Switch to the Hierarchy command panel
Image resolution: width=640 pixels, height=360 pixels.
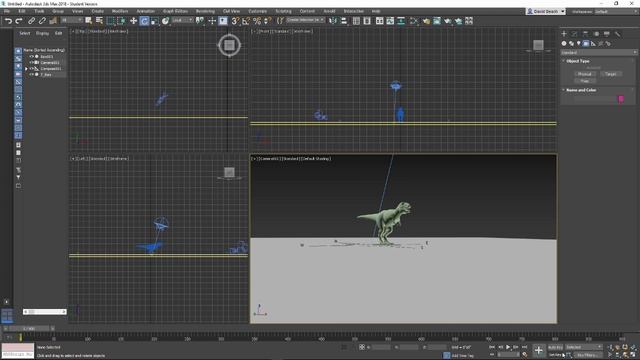point(585,34)
